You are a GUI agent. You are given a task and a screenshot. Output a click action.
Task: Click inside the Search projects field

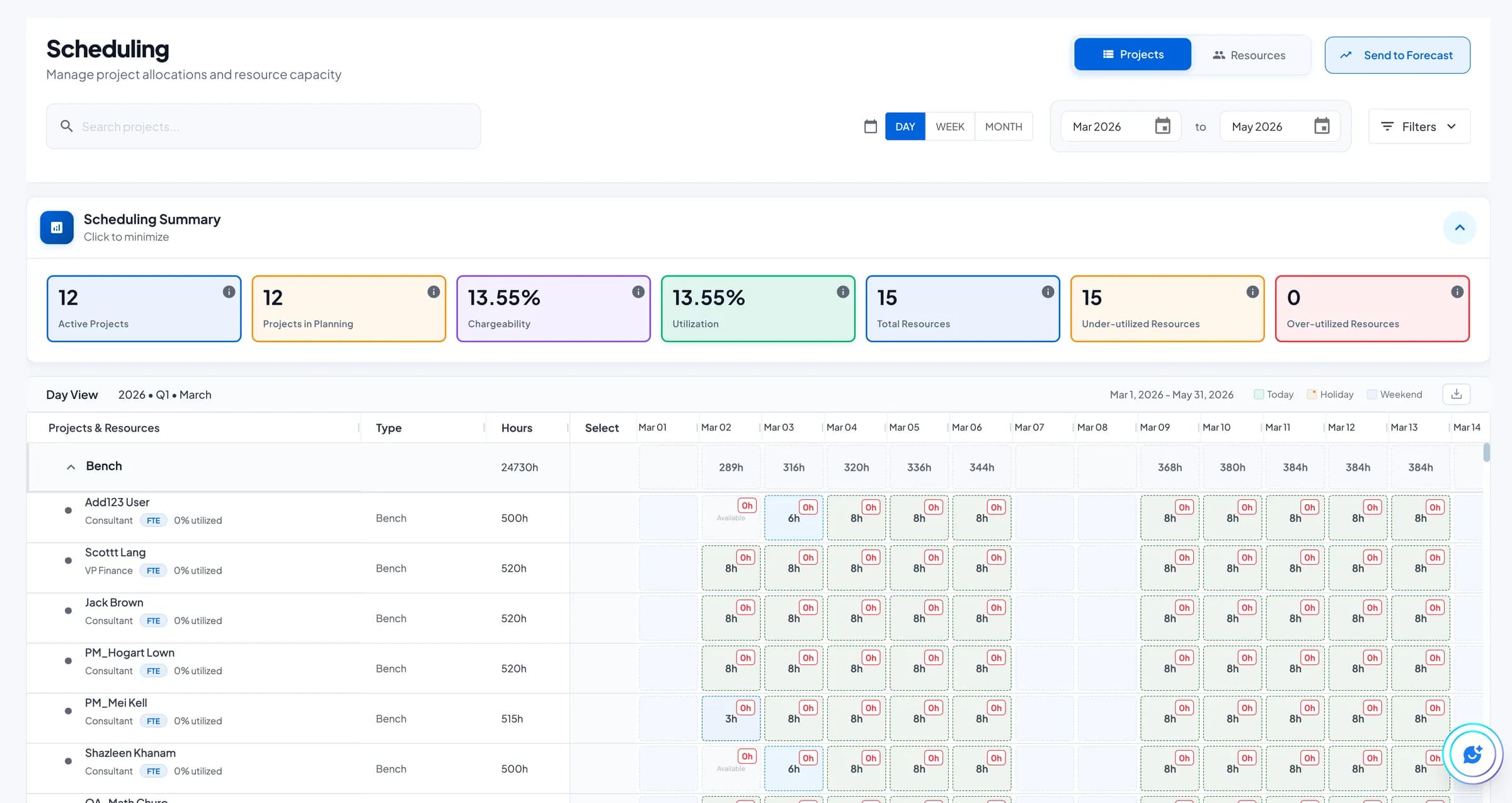[x=252, y=126]
